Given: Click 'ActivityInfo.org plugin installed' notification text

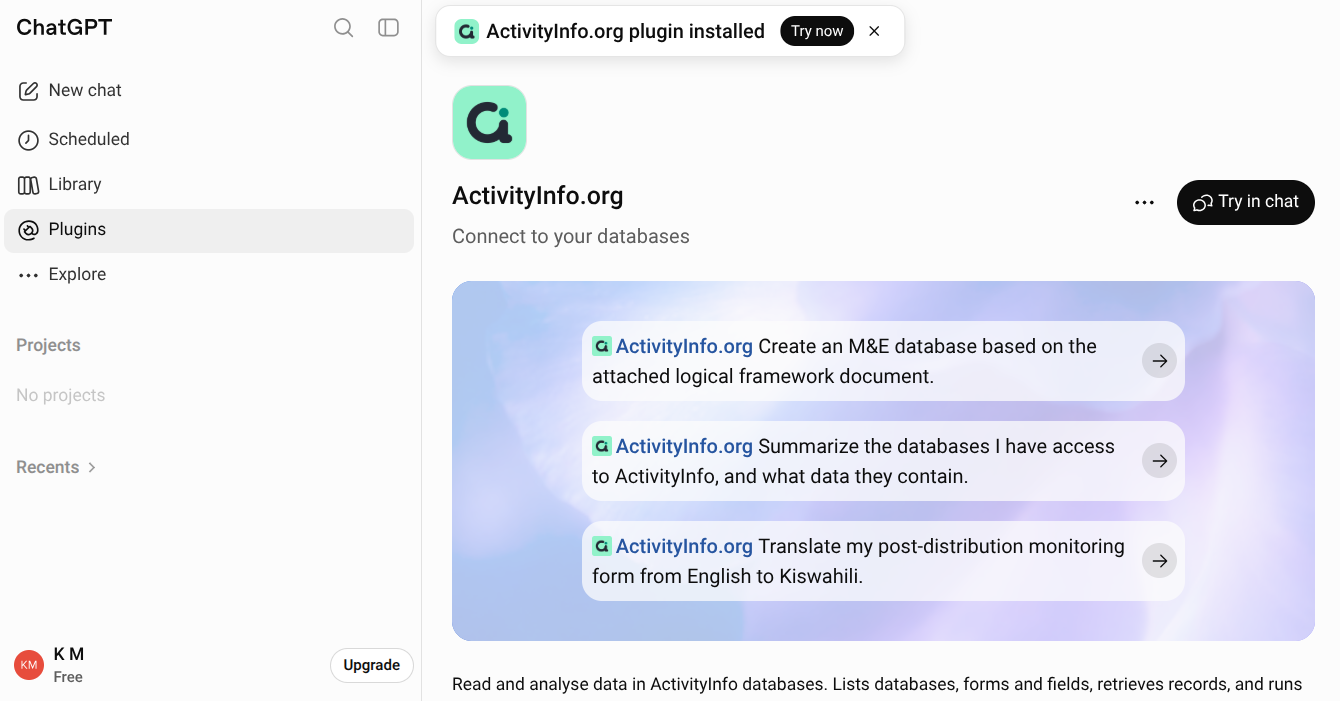Looking at the screenshot, I should pos(625,31).
